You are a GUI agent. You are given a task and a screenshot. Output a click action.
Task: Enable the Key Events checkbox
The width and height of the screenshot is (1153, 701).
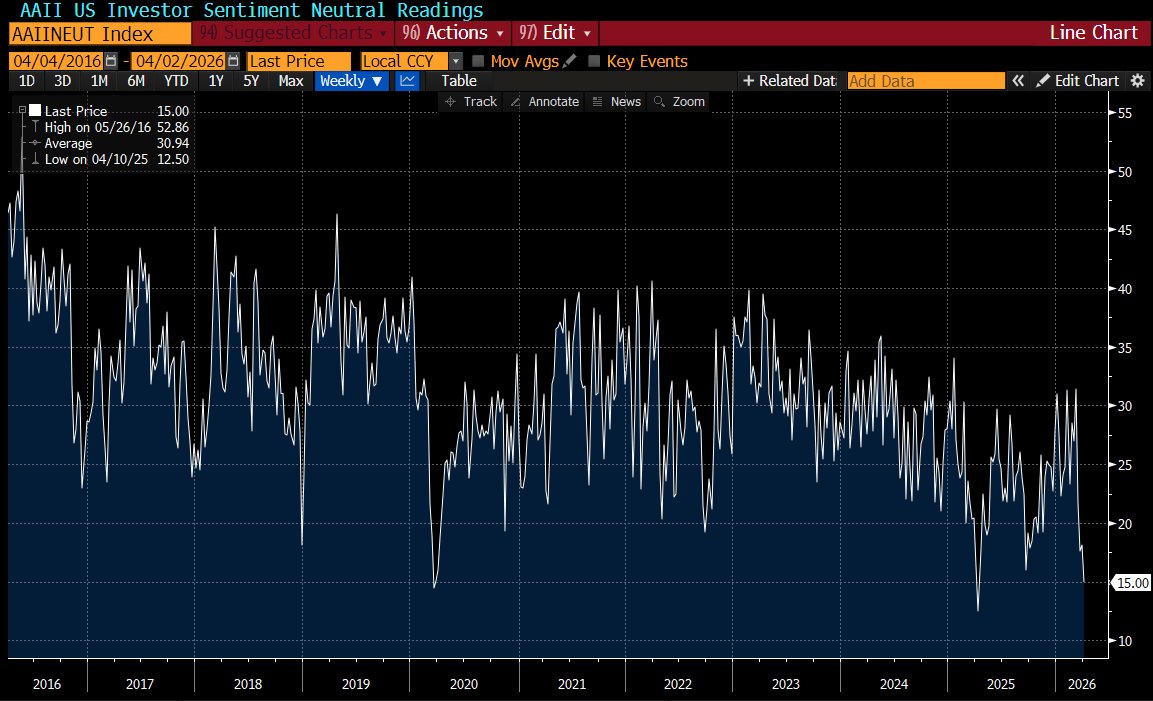tap(594, 61)
